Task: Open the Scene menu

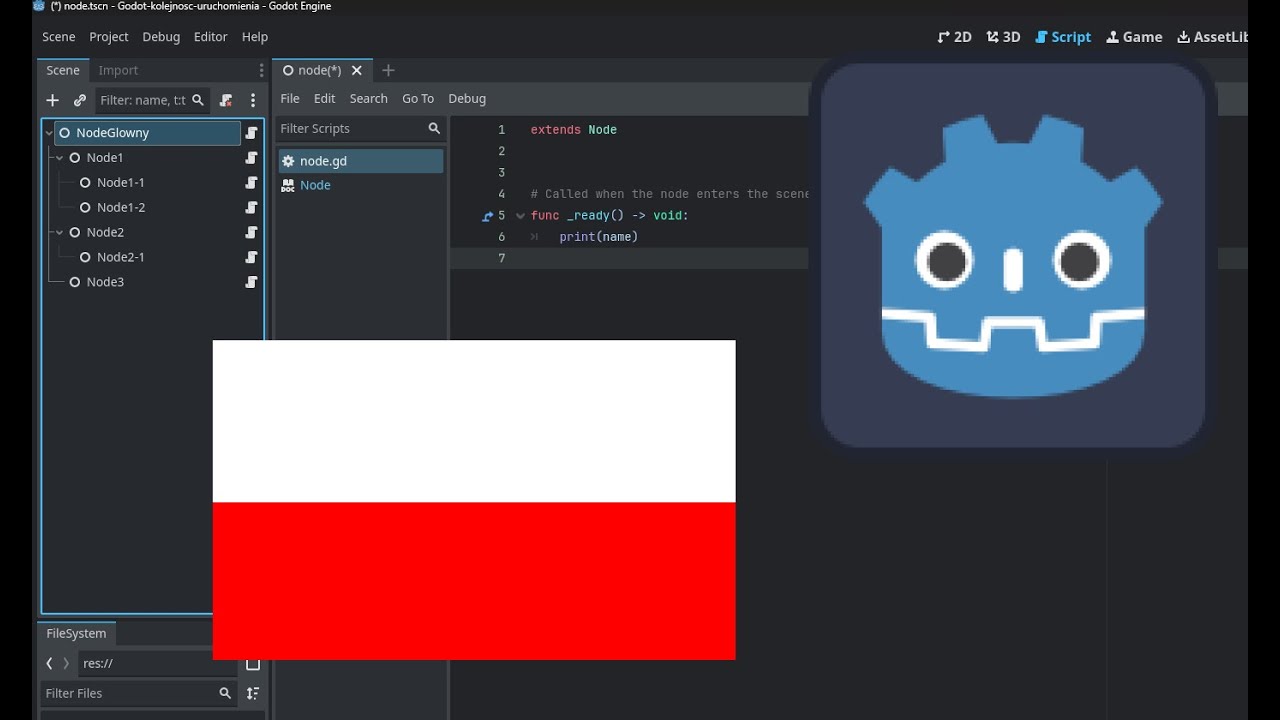Action: [x=59, y=37]
